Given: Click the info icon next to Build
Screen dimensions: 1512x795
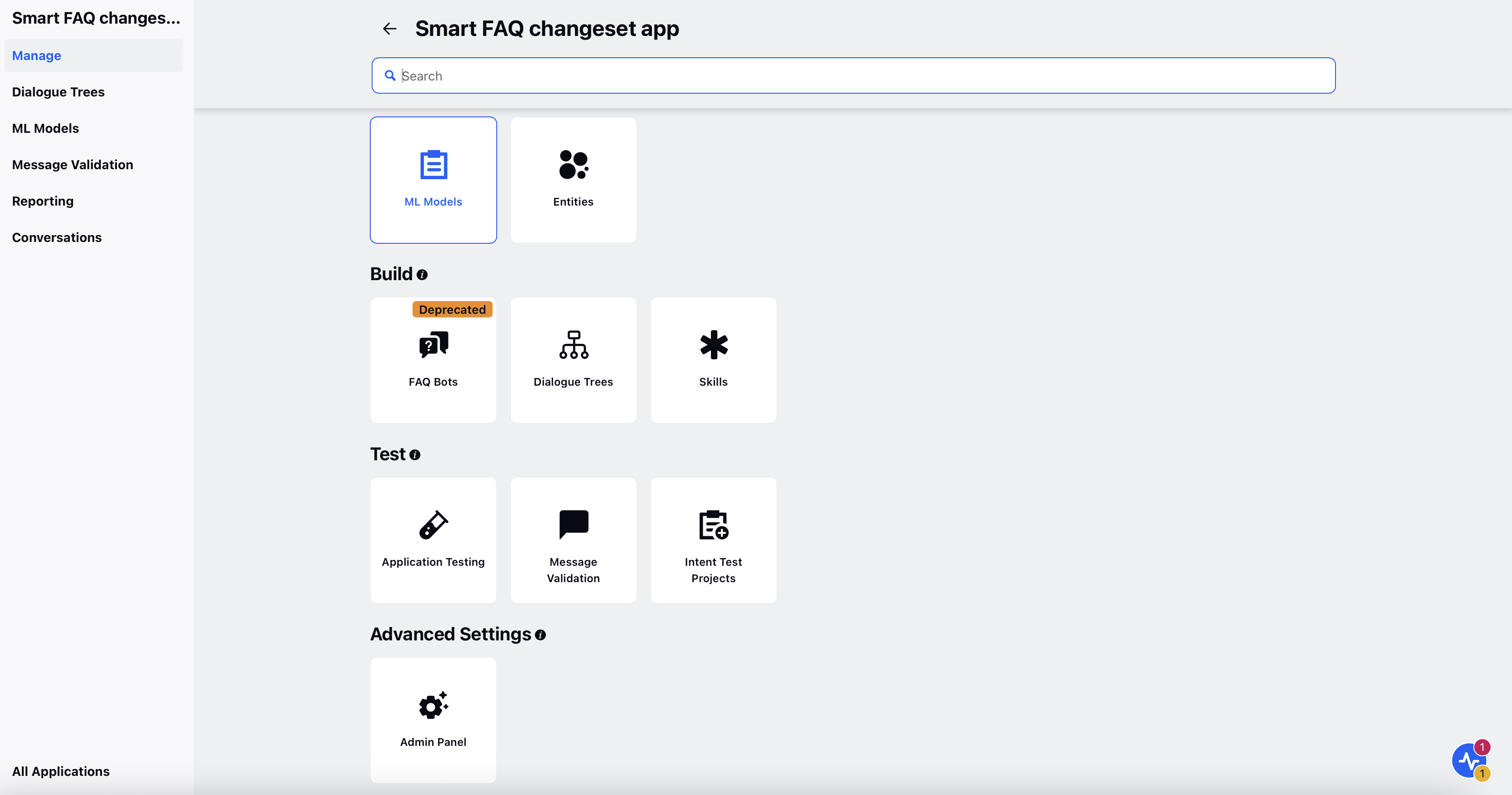Looking at the screenshot, I should 422,275.
